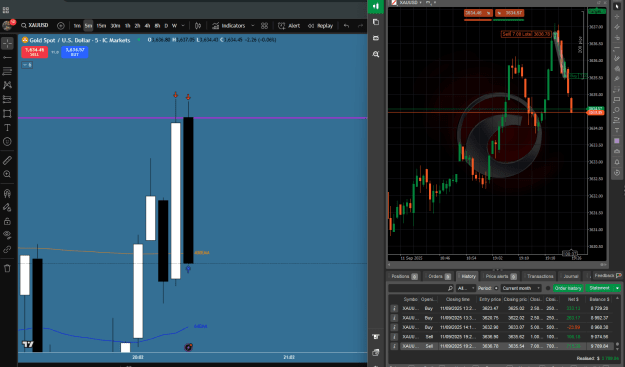Select the 1h timeframe
The height and width of the screenshot is (367, 625).
(128, 26)
